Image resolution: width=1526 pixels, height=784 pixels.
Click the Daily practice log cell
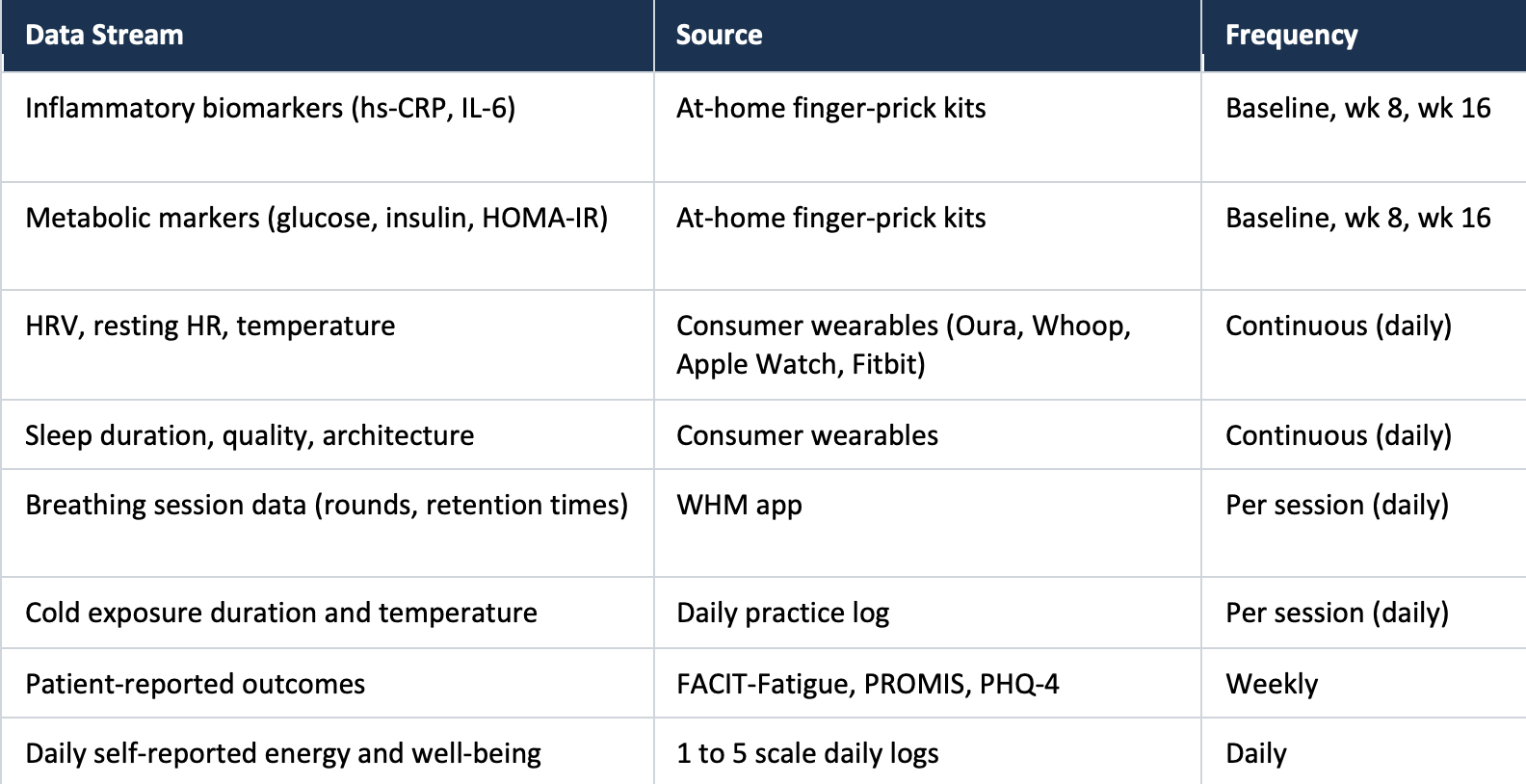(x=782, y=613)
